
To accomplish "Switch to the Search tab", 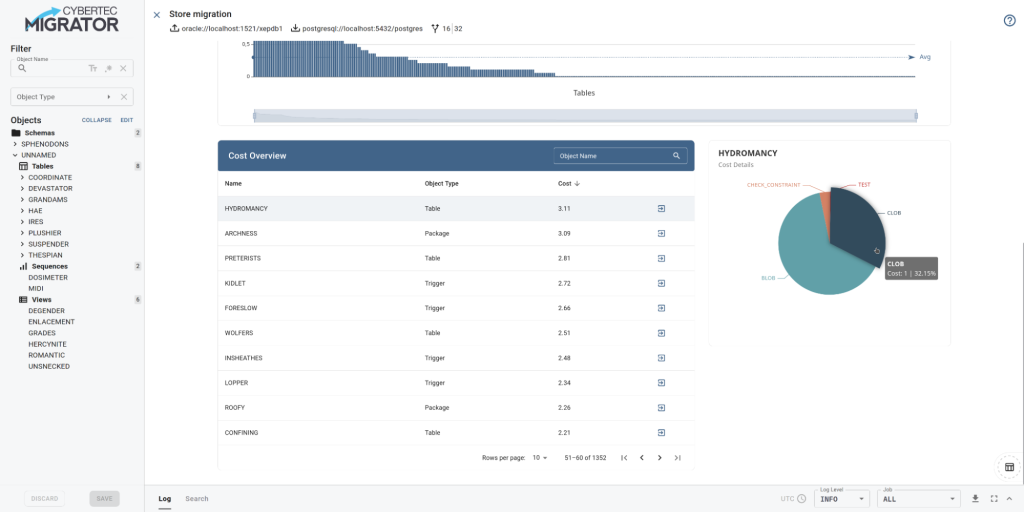I will [196, 498].
